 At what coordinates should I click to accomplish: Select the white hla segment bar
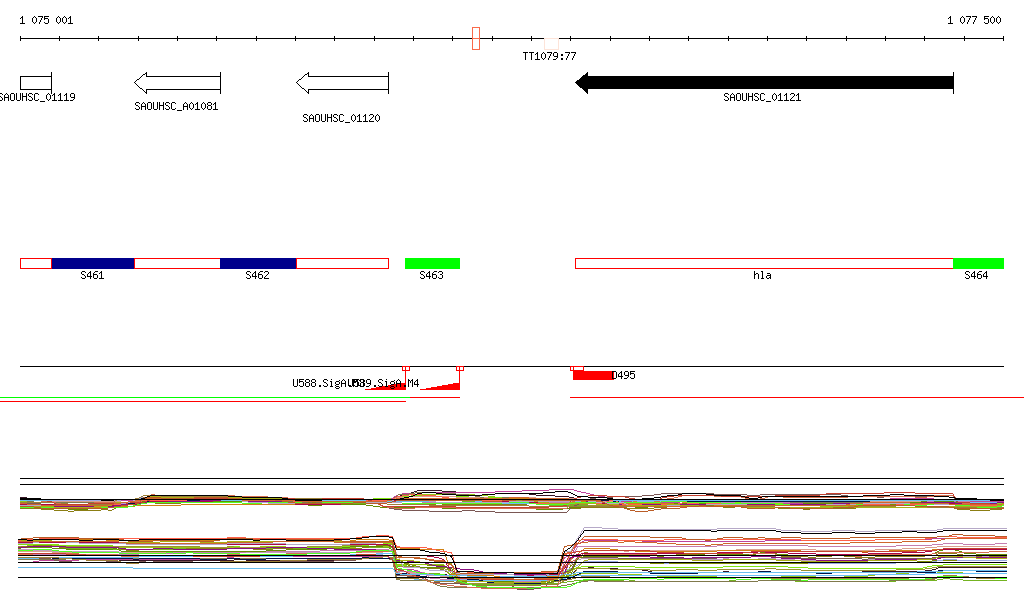click(764, 263)
